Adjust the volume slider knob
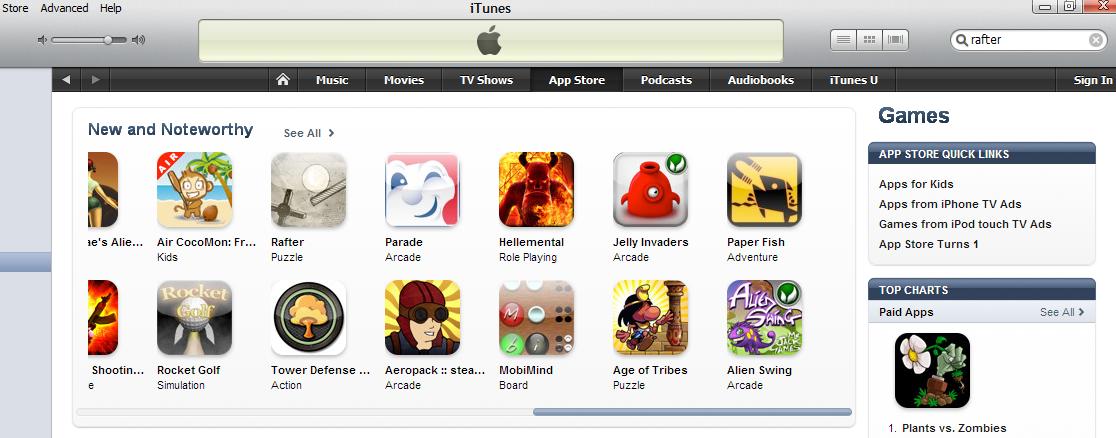Screen dimensions: 1116x438 point(107,40)
